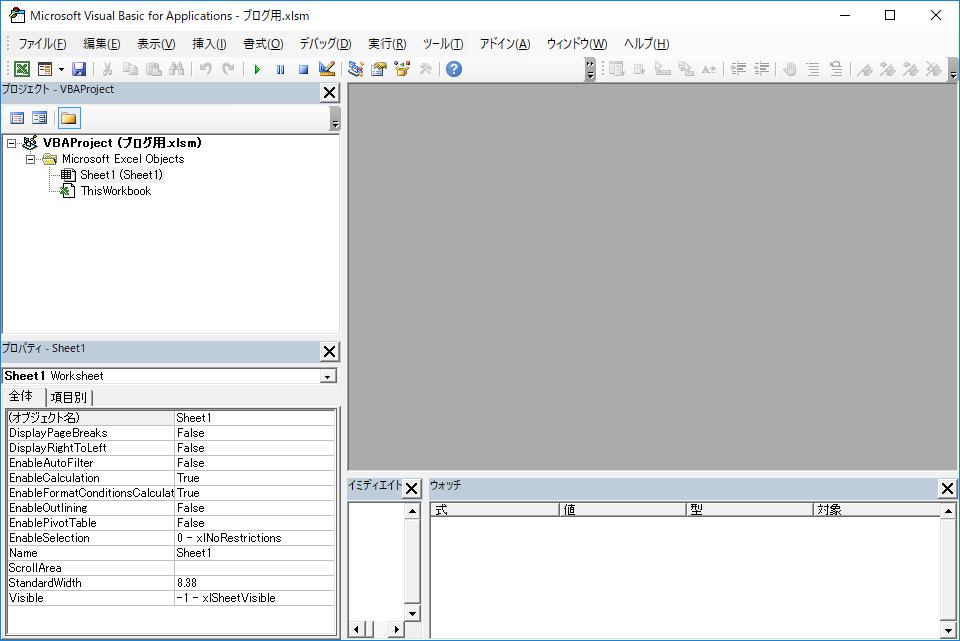Click Immediate window scroll up arrow
The image size is (960, 641).
tap(413, 511)
